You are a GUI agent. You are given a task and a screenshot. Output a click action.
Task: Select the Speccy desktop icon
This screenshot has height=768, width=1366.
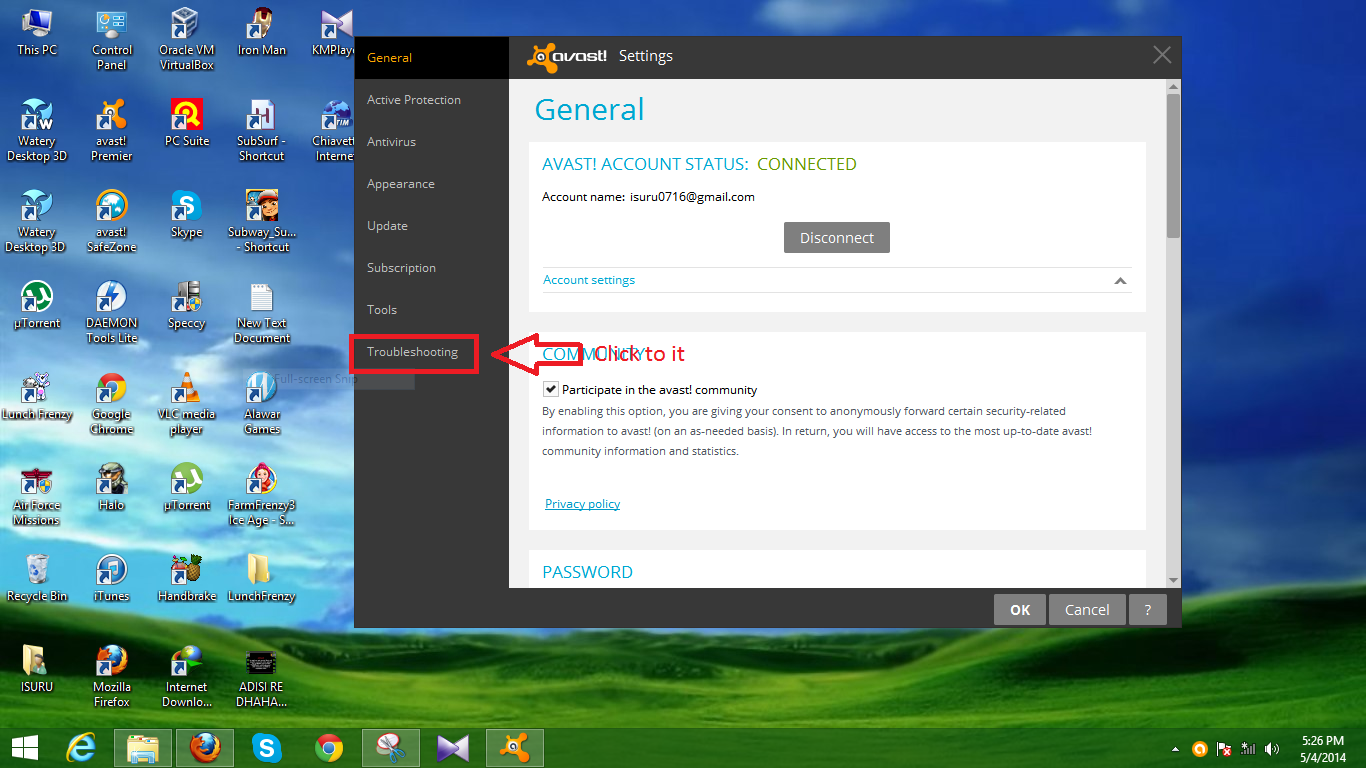(x=187, y=305)
